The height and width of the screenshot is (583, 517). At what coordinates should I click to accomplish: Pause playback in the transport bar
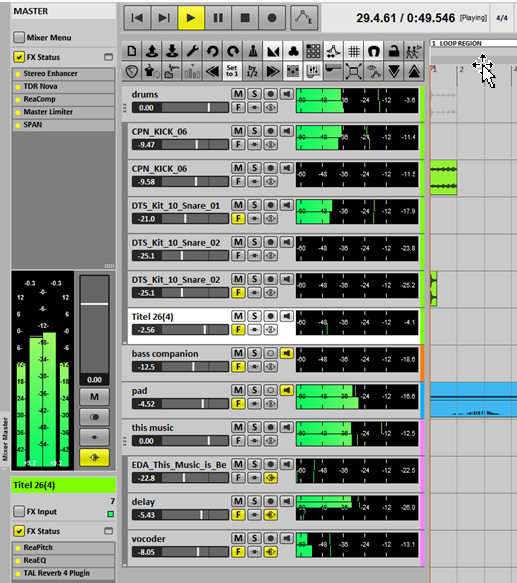[x=218, y=17]
